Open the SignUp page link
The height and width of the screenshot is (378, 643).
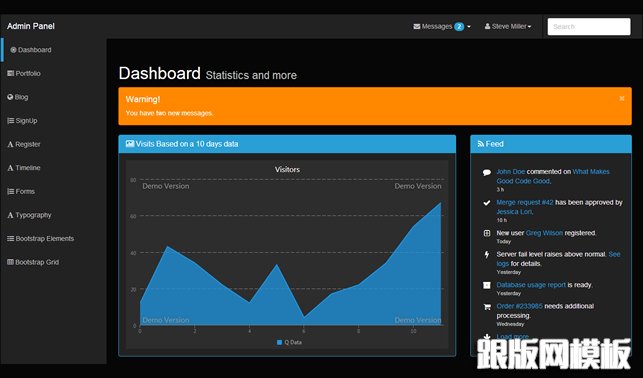53,121
